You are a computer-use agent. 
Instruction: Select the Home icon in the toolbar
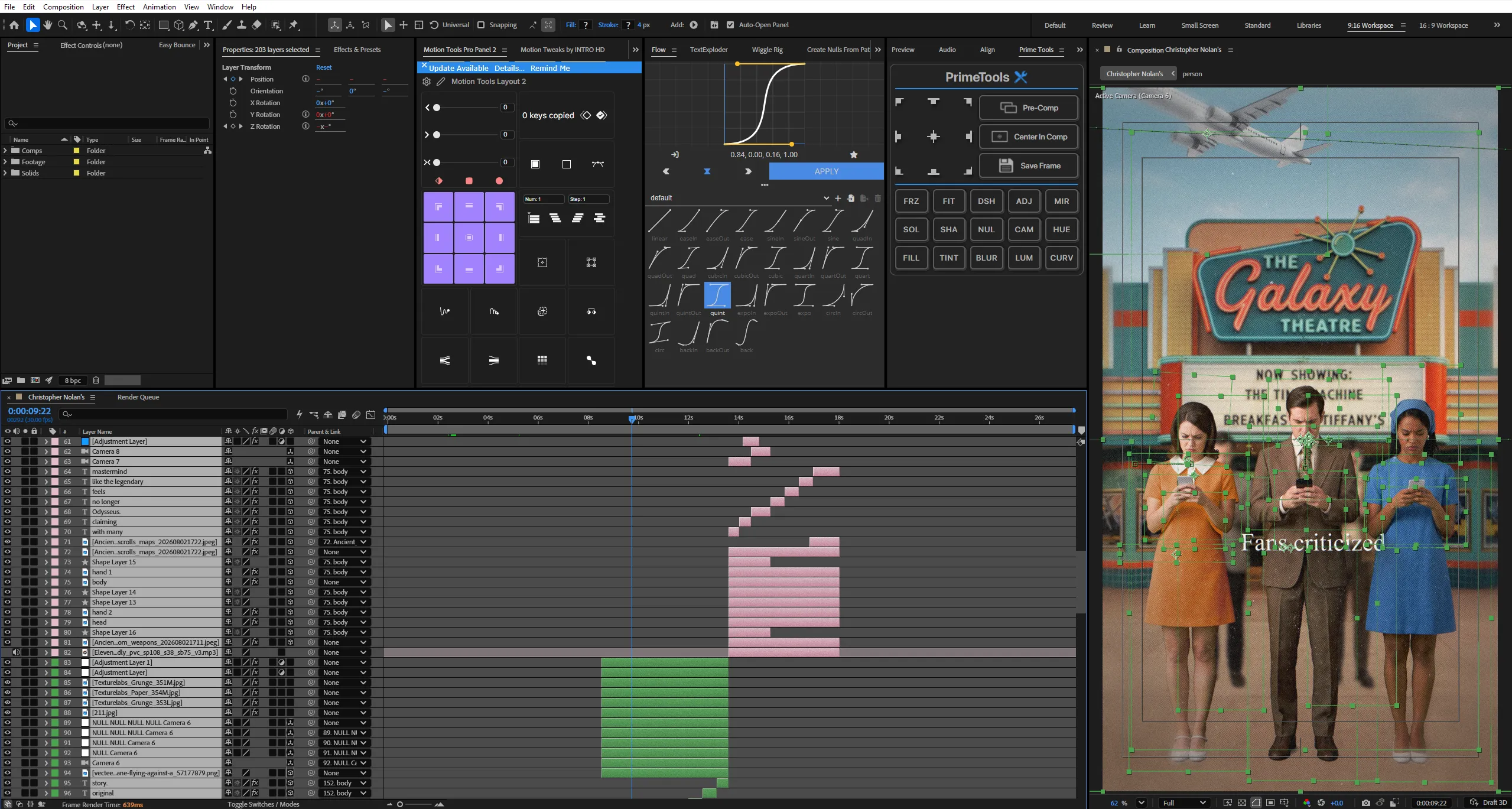click(14, 25)
